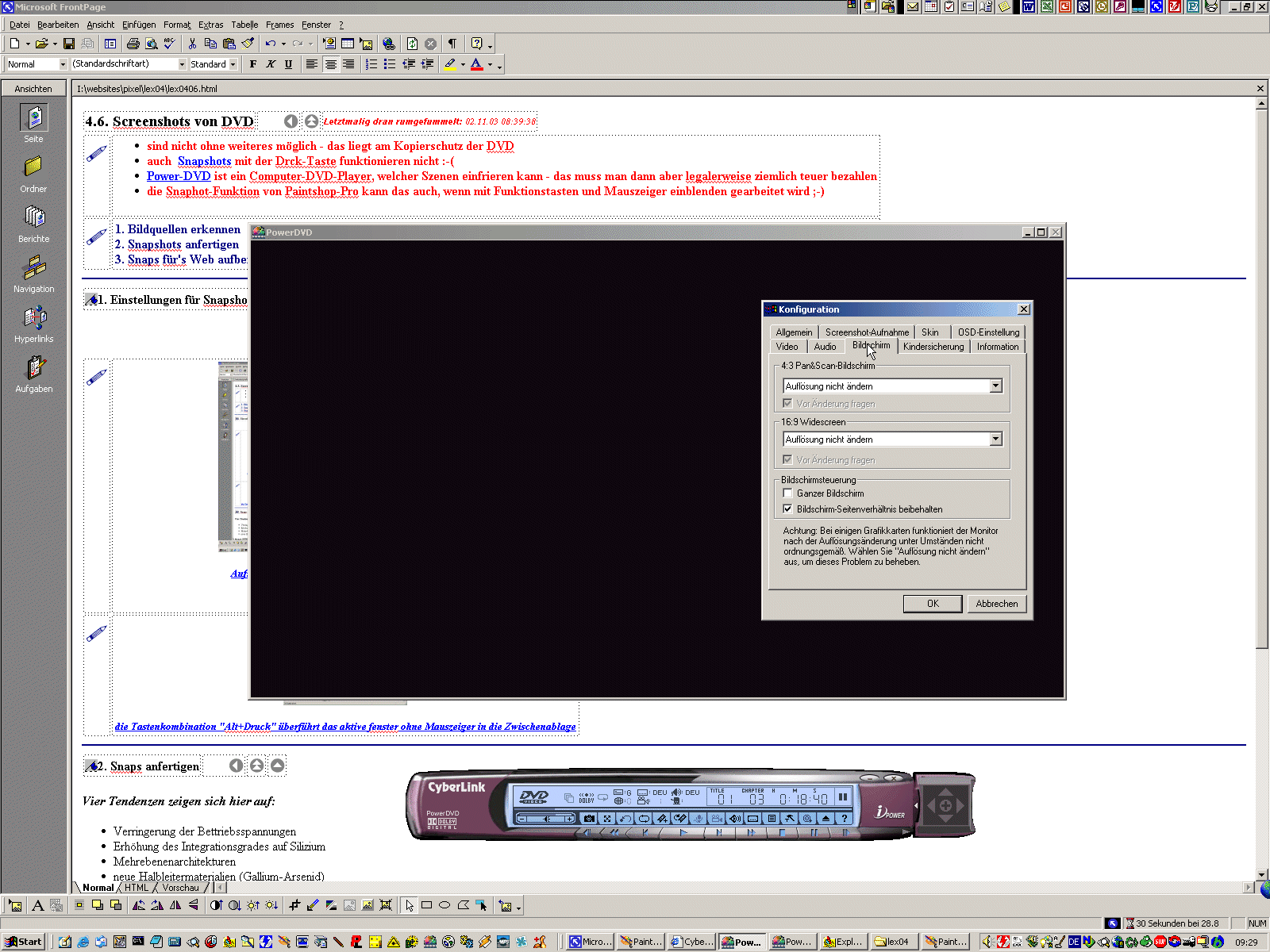Uncheck Bildschirm-Seitenverhältnis beibehalten
1270x952 pixels.
[787, 509]
